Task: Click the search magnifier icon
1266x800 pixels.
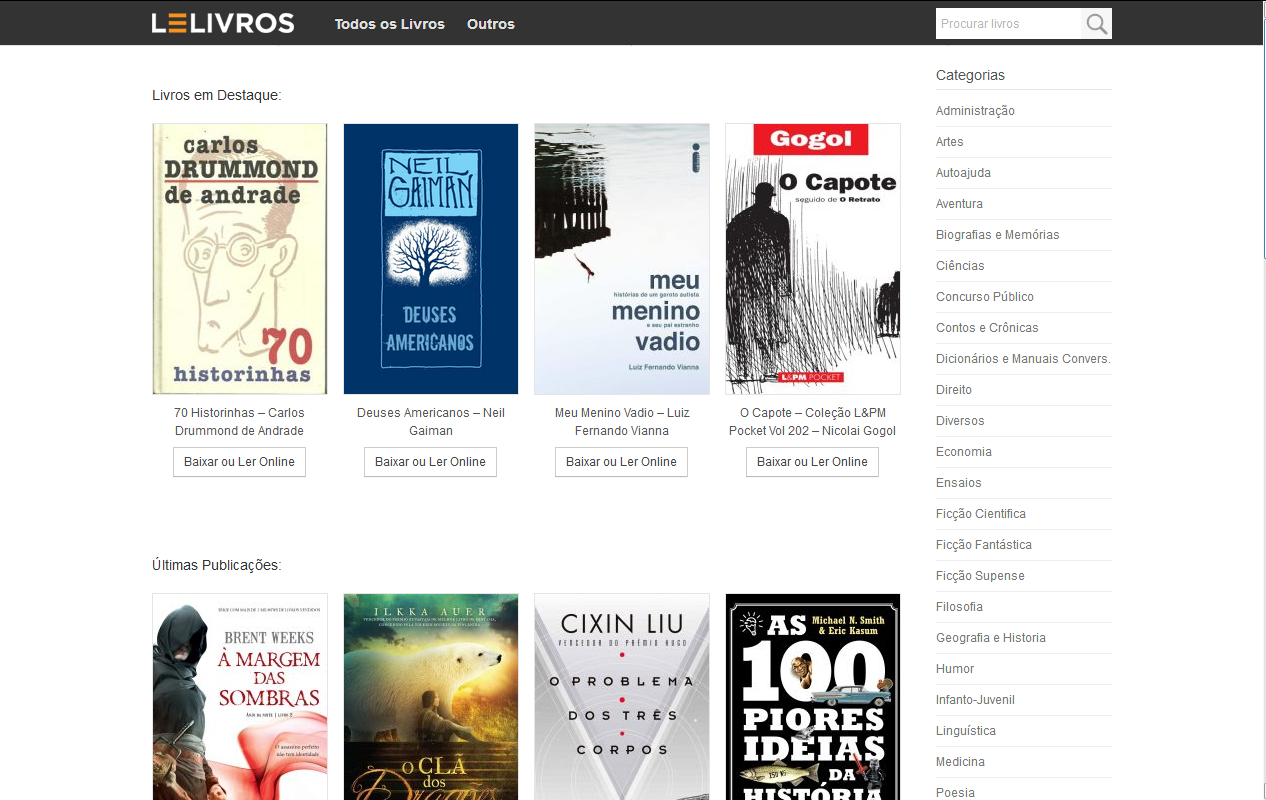Action: (x=1096, y=23)
